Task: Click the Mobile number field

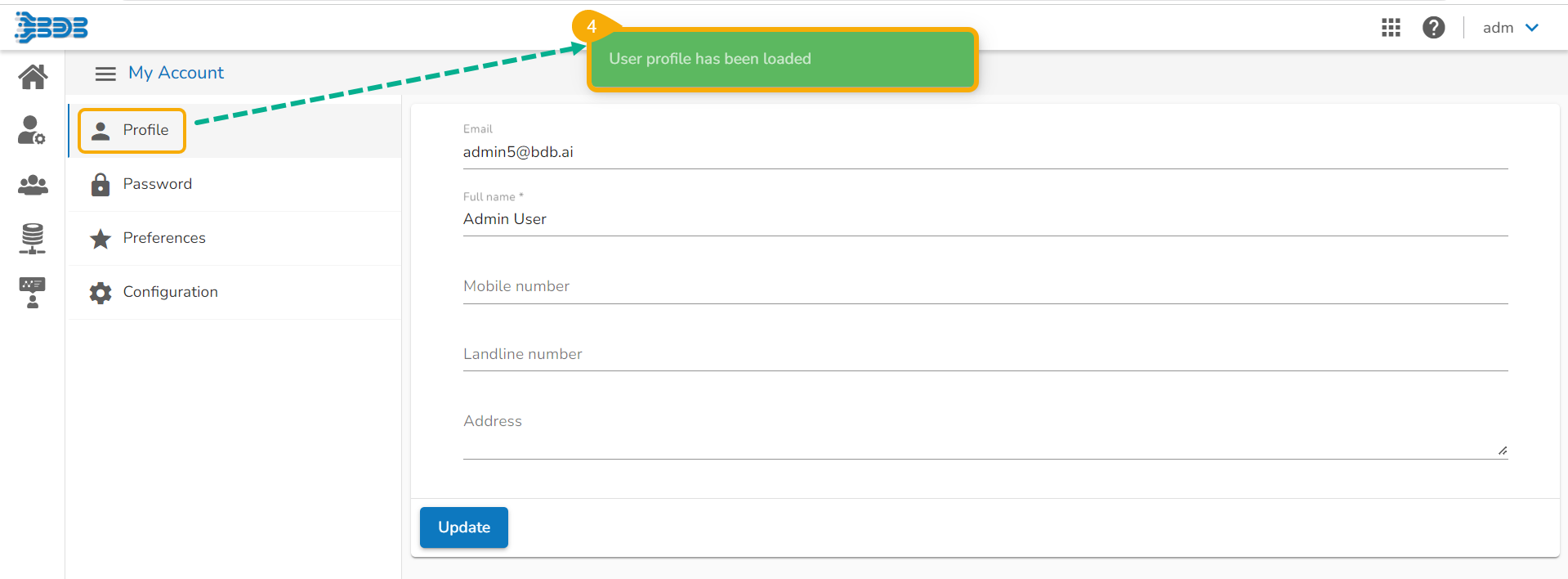Action: 985,287
